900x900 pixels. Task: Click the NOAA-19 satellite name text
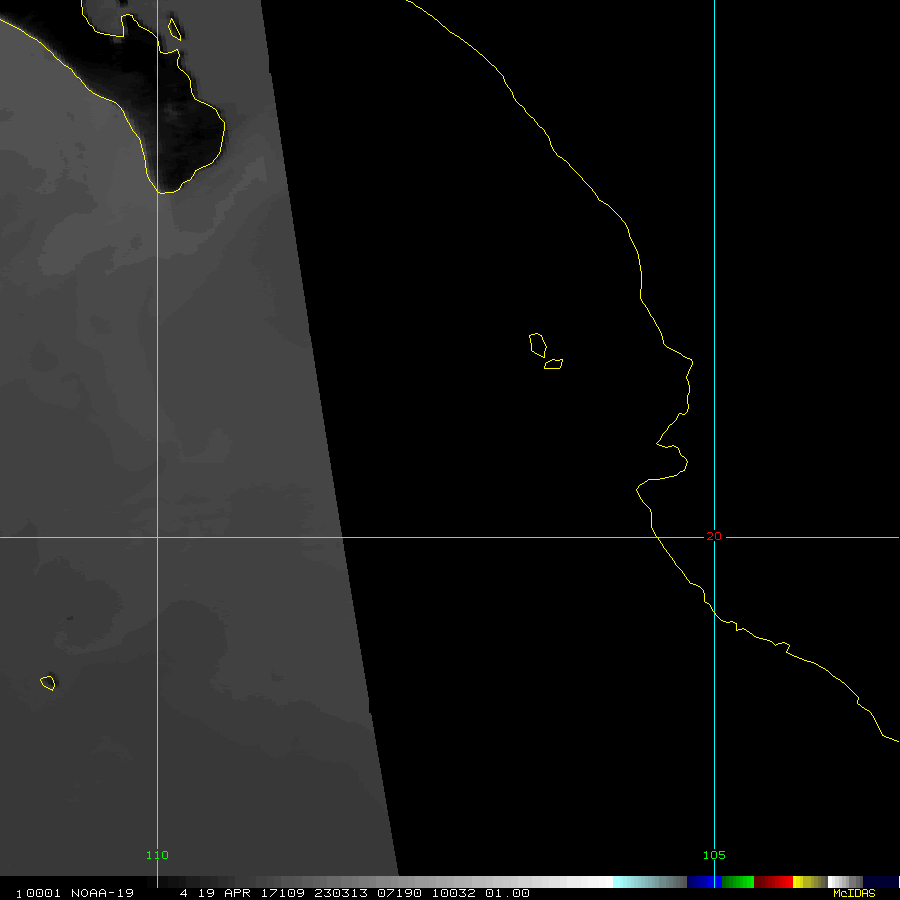pyautogui.click(x=92, y=893)
